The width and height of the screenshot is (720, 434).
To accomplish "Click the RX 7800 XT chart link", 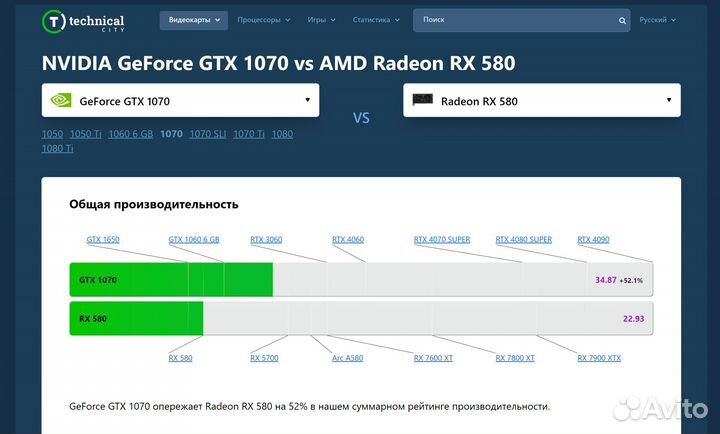I will coord(515,358).
